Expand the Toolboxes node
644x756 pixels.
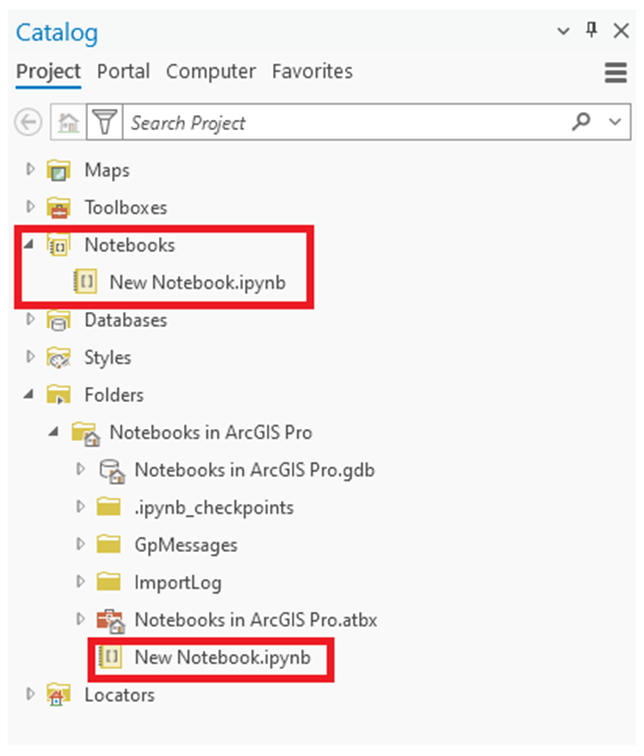pos(30,206)
